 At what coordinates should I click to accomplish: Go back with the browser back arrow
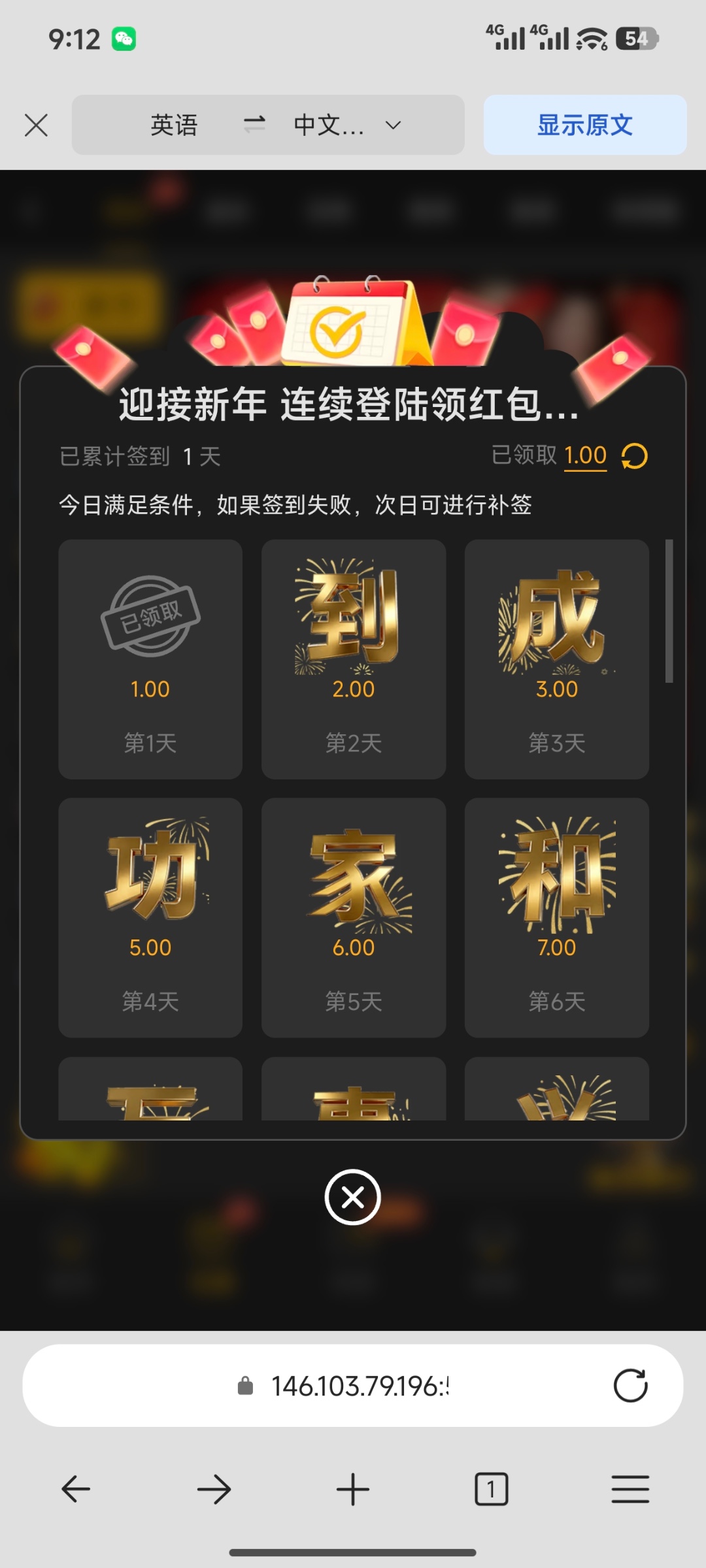pyautogui.click(x=76, y=1490)
